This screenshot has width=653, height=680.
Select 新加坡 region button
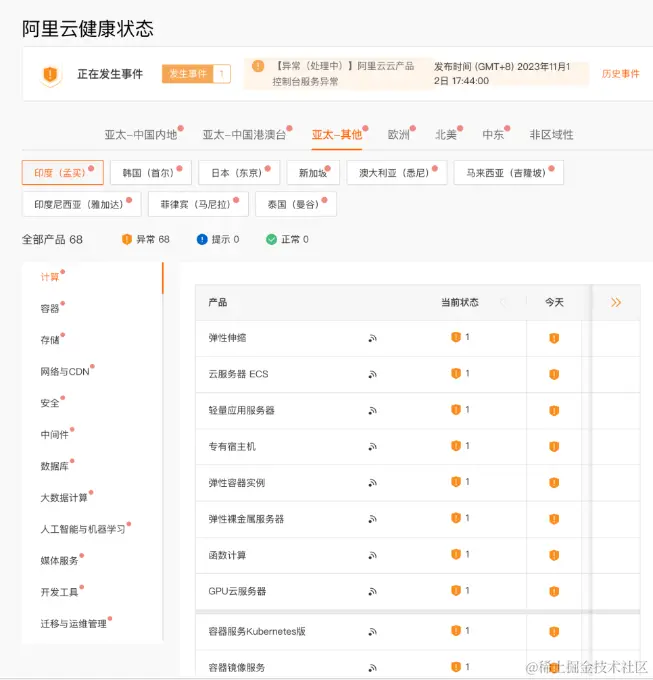(x=313, y=173)
